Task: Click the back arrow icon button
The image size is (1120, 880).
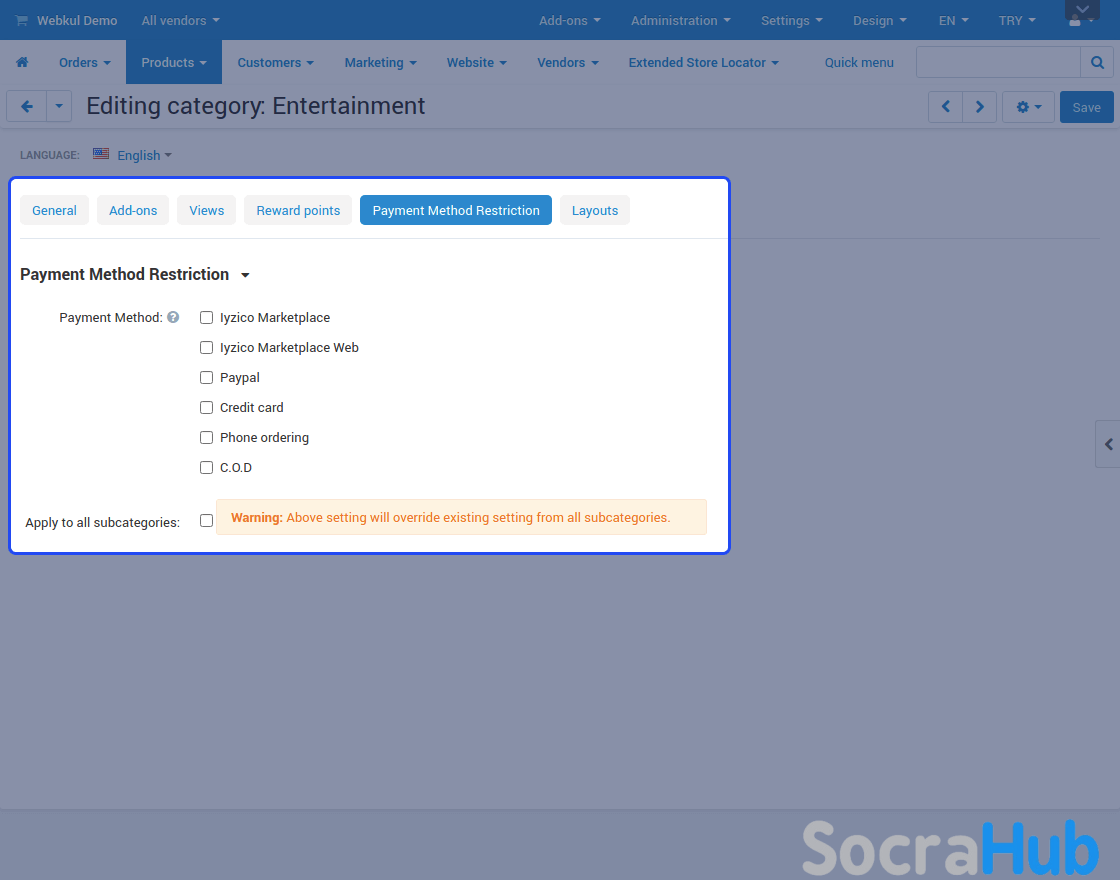Action: [27, 107]
